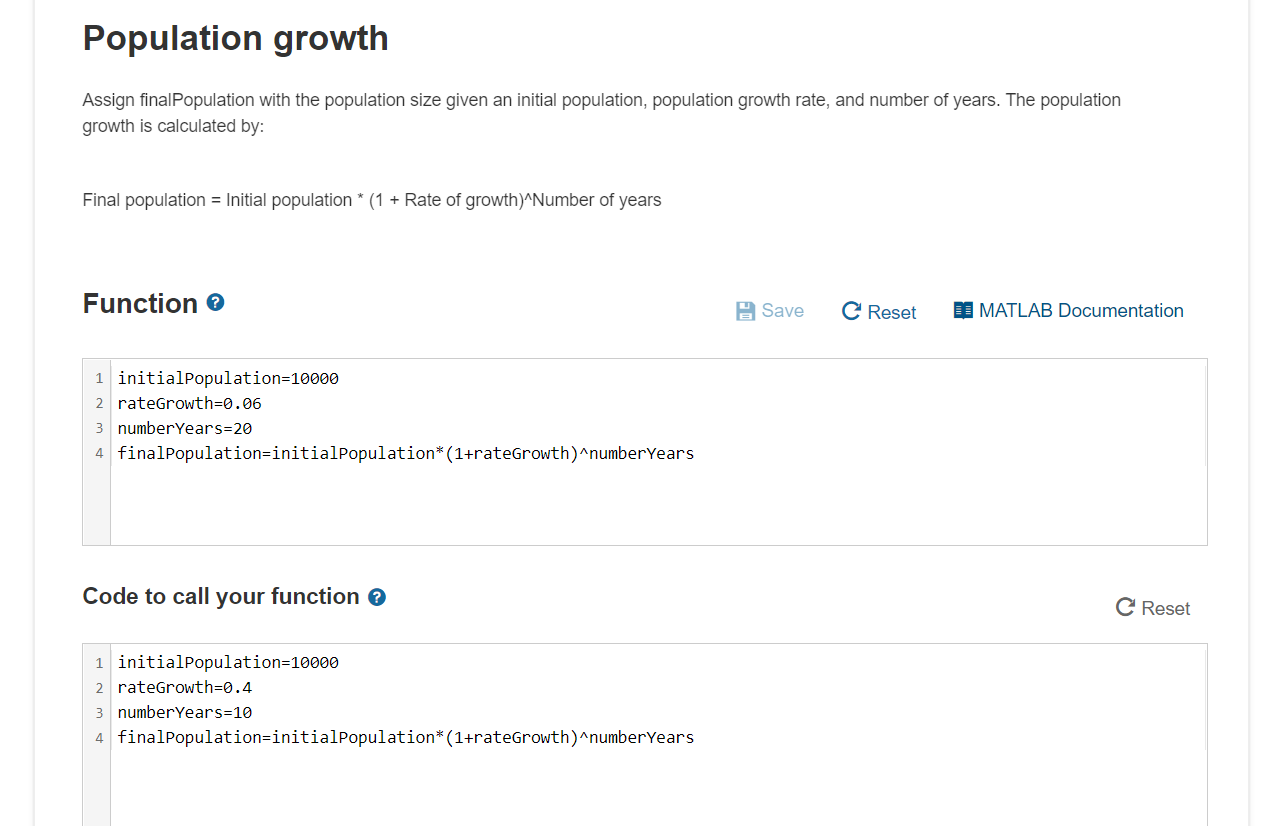Click line number 1 in Function editor

[x=98, y=378]
